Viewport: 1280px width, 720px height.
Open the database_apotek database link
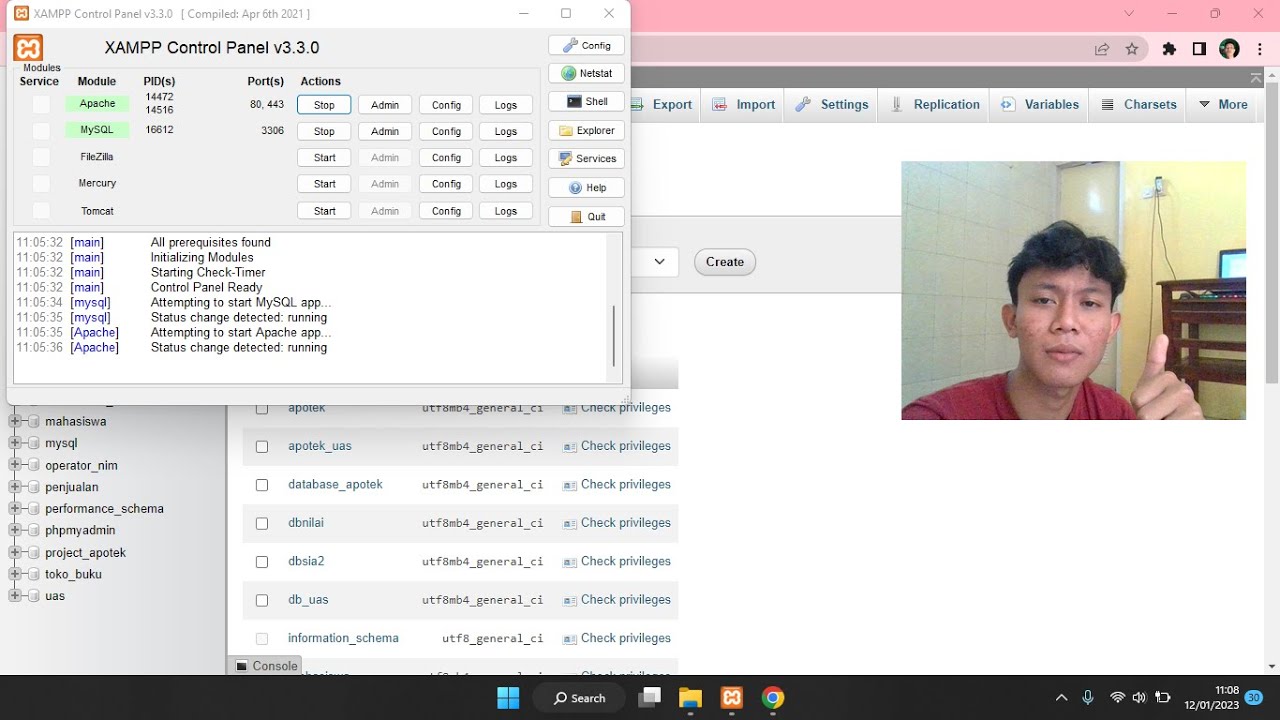(335, 484)
